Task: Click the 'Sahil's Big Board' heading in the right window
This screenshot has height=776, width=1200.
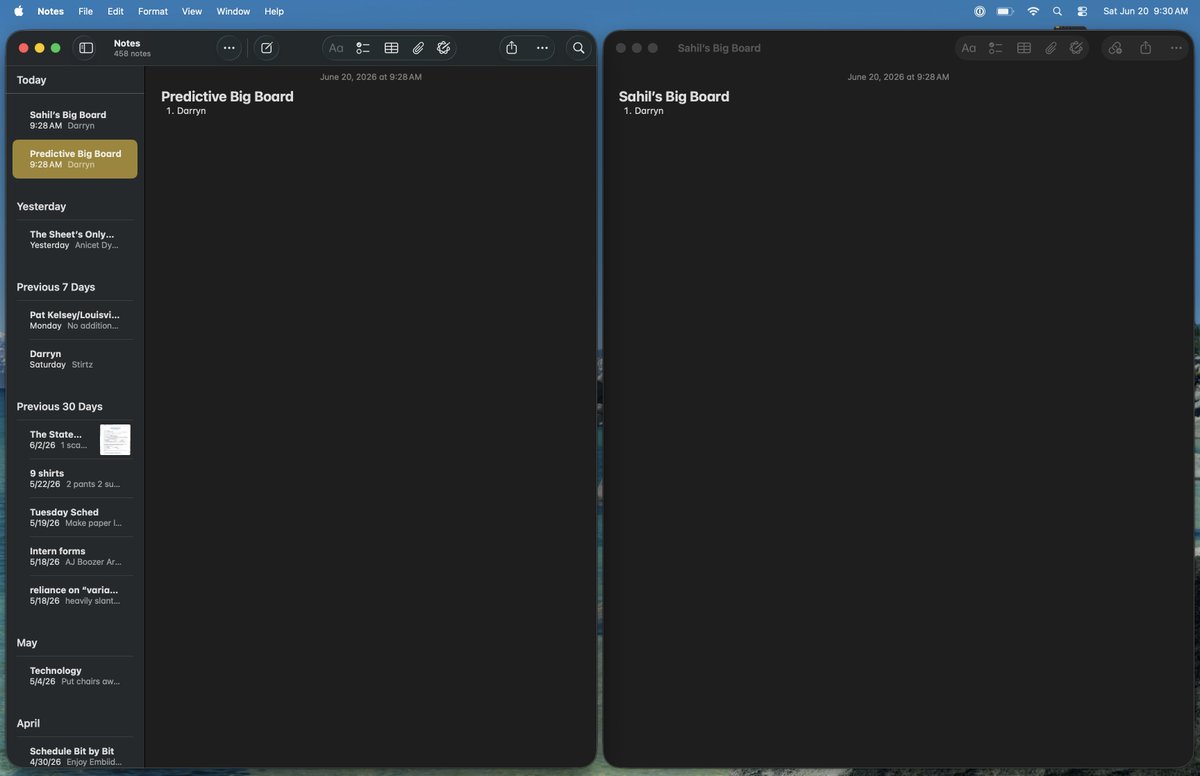Action: click(674, 97)
